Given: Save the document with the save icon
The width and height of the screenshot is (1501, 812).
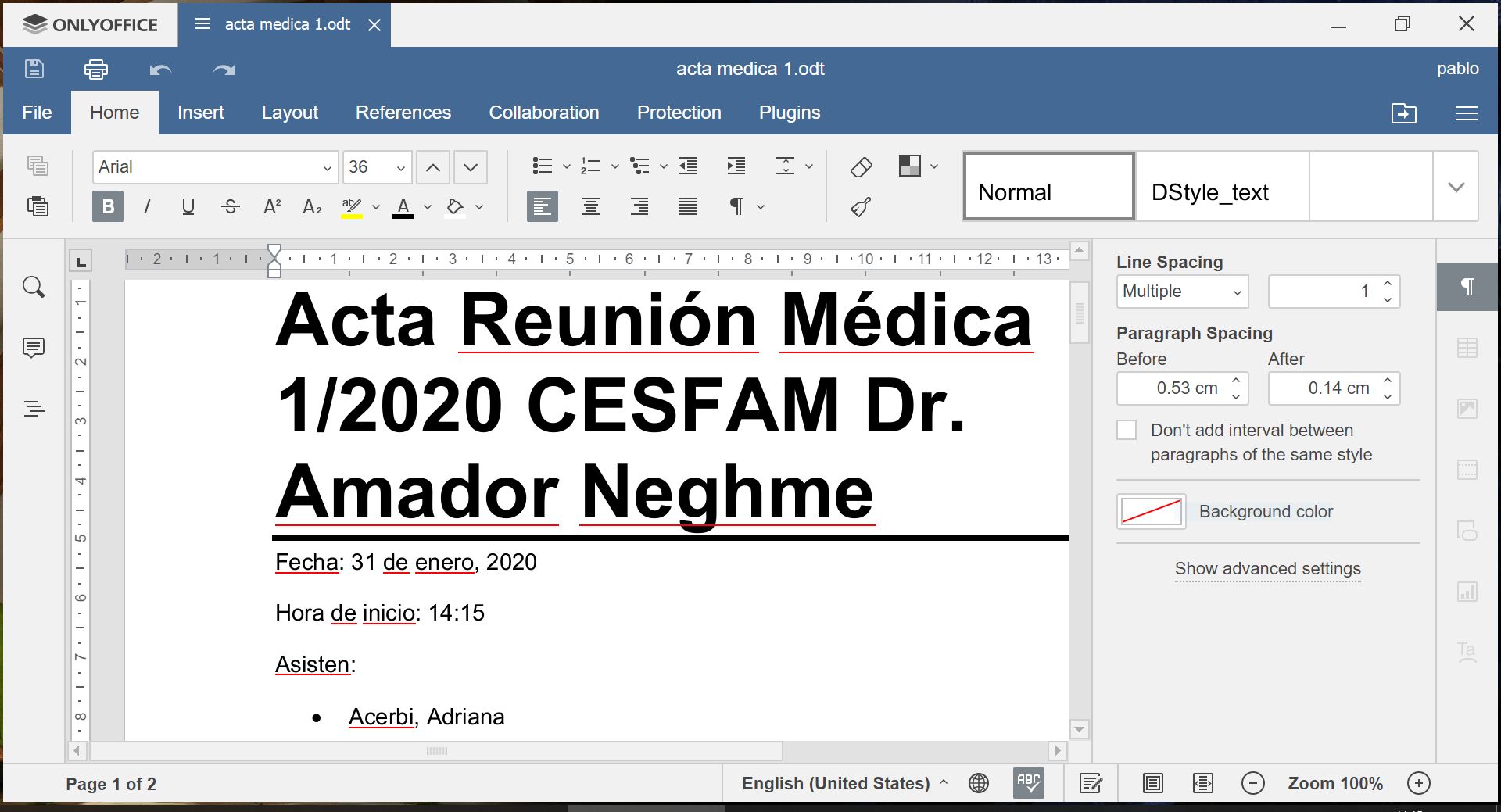Looking at the screenshot, I should tap(34, 69).
